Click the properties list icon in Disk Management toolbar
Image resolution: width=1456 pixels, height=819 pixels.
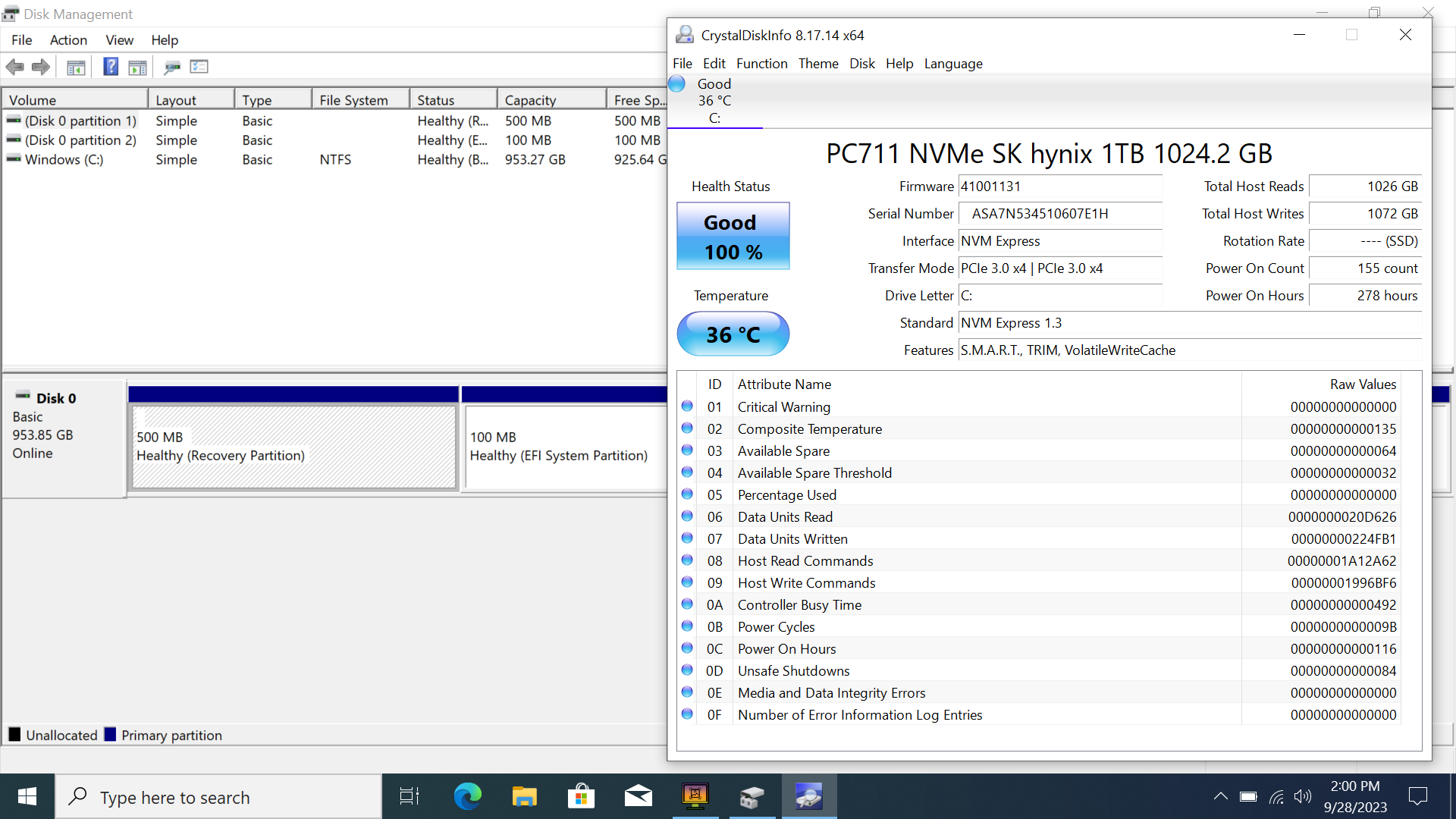199,67
